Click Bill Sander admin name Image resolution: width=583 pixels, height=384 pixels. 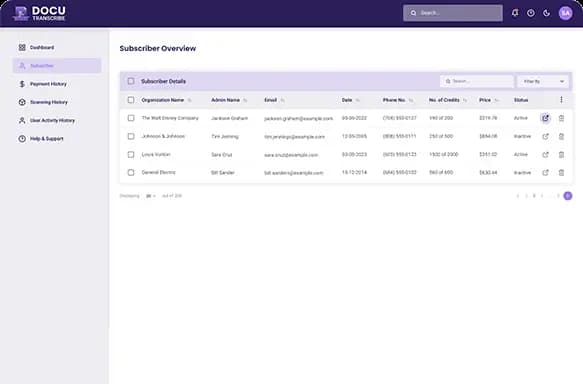pos(223,172)
